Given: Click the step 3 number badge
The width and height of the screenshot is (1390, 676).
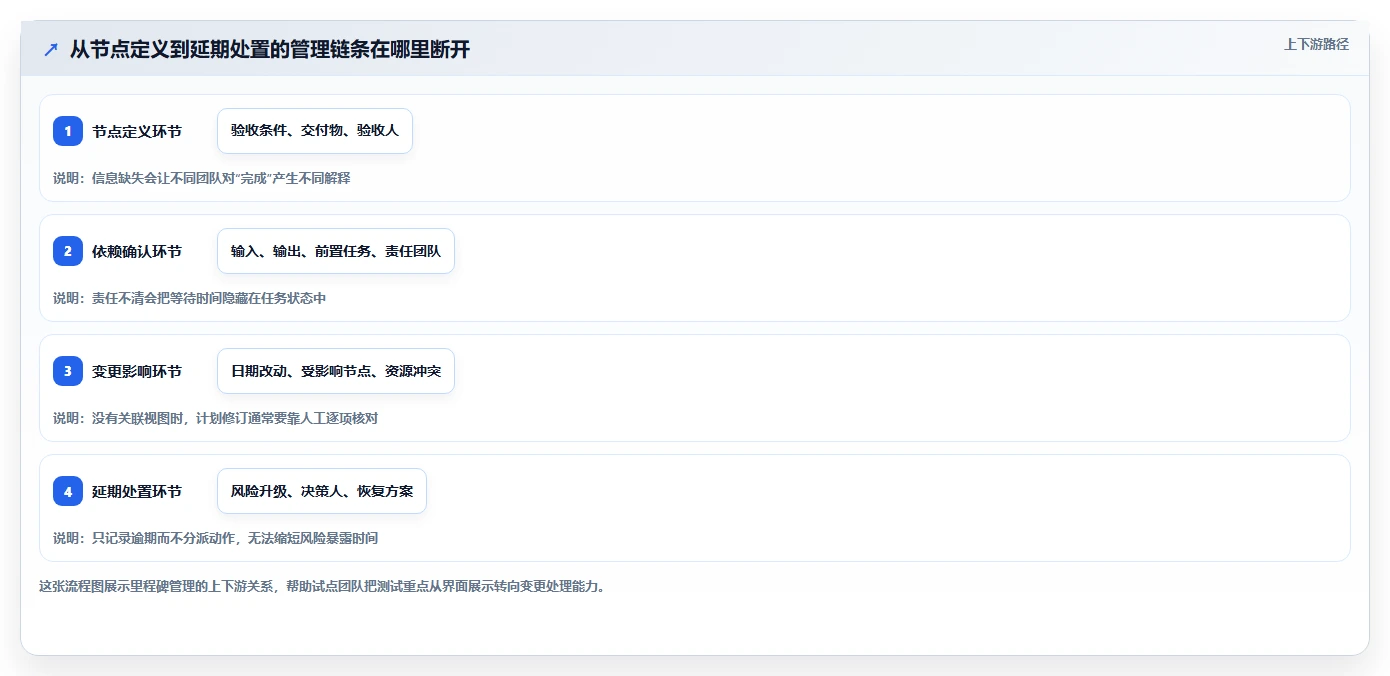Looking at the screenshot, I should 68,371.
